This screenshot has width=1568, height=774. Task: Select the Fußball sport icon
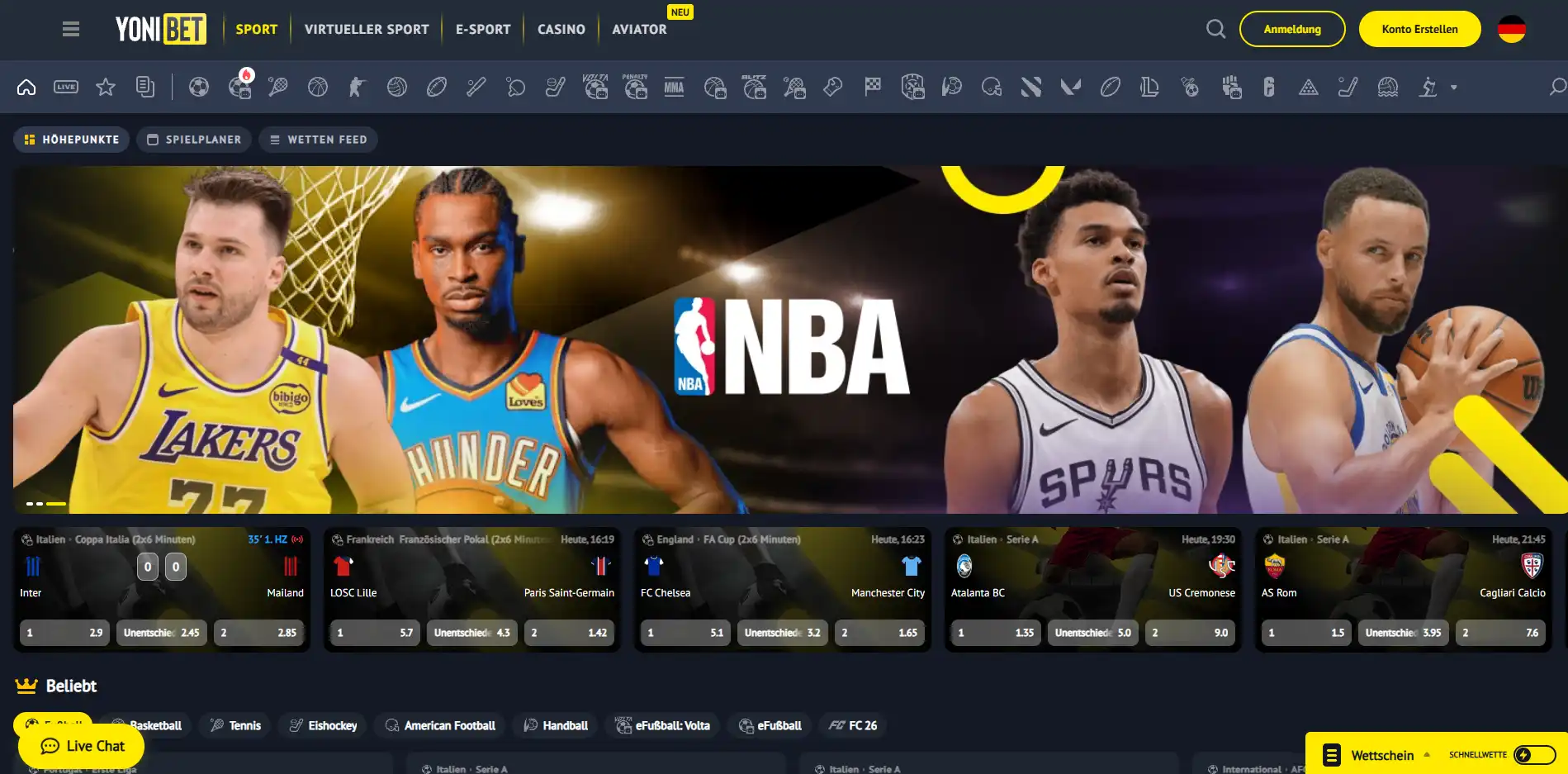coord(199,86)
